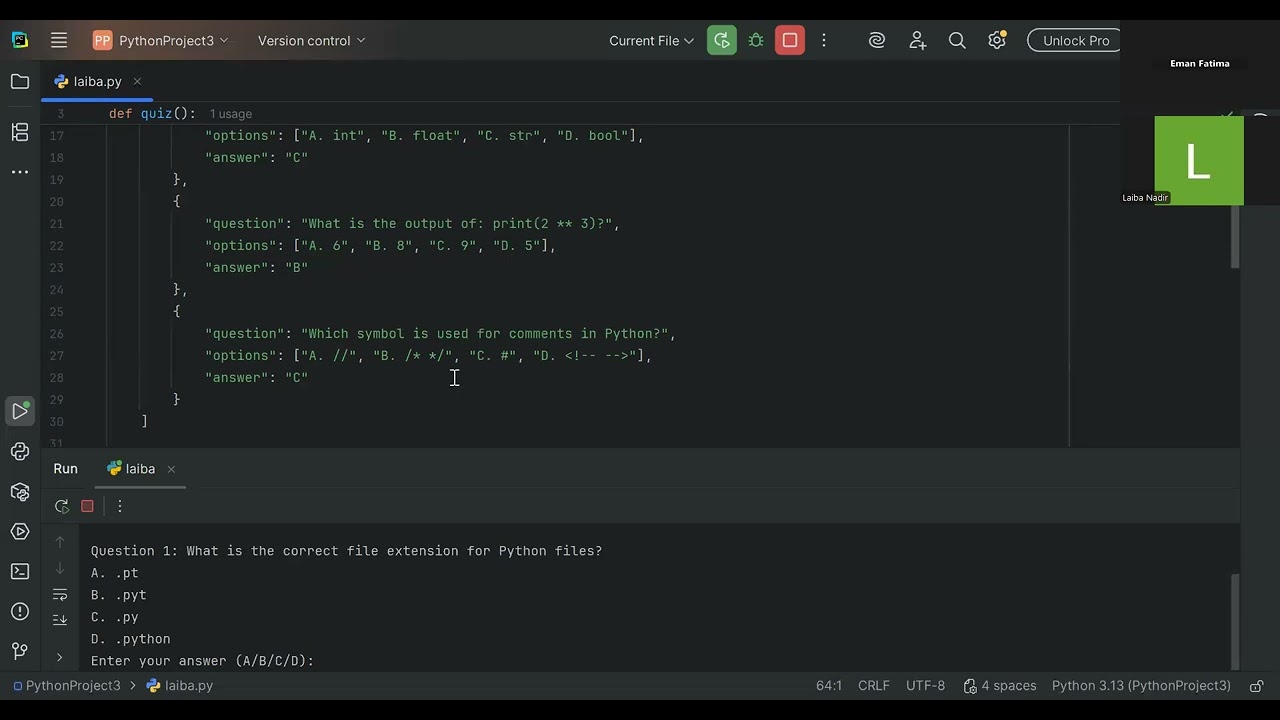The image size is (1280, 720).
Task: Expand the PythonProject3 project dropdown
Action: point(161,41)
